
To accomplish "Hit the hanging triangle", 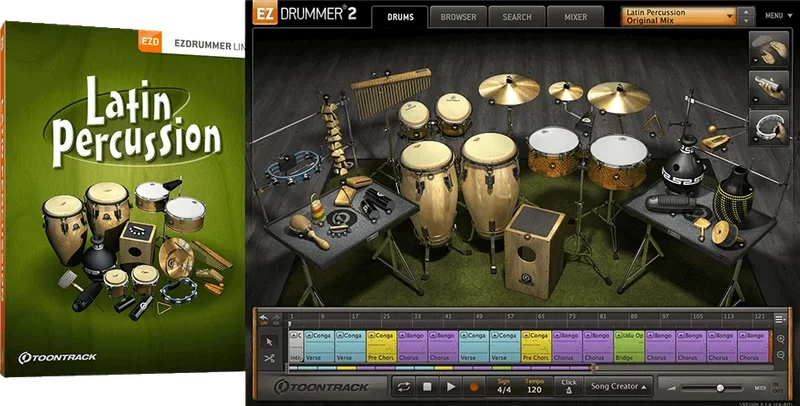I will 653,124.
